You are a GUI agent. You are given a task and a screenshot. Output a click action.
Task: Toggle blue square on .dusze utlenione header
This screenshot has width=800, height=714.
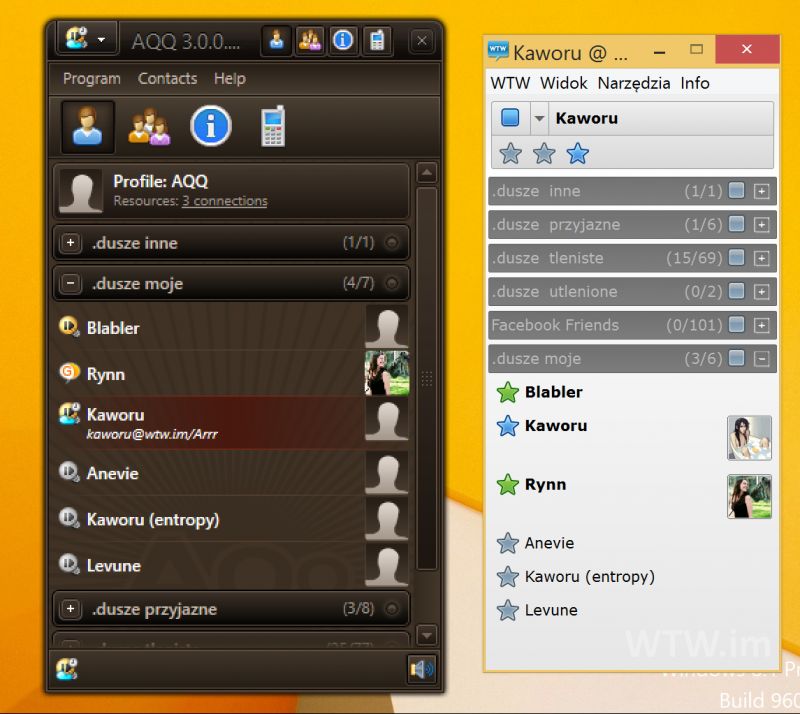[x=736, y=291]
